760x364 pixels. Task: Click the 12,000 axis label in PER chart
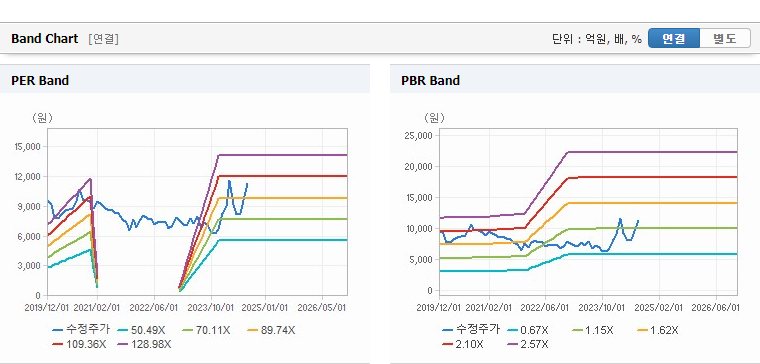(29, 176)
